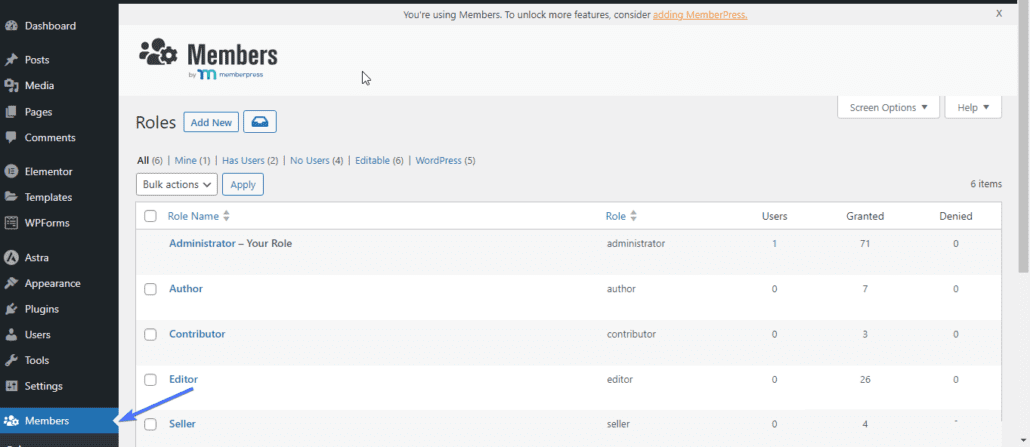Click the 'seller' slug text

pos(618,424)
